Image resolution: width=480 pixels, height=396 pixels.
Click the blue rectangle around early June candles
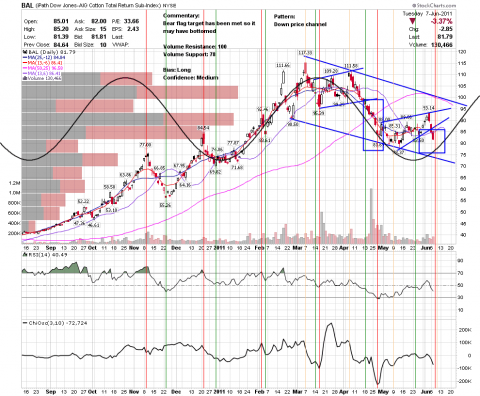[432, 141]
